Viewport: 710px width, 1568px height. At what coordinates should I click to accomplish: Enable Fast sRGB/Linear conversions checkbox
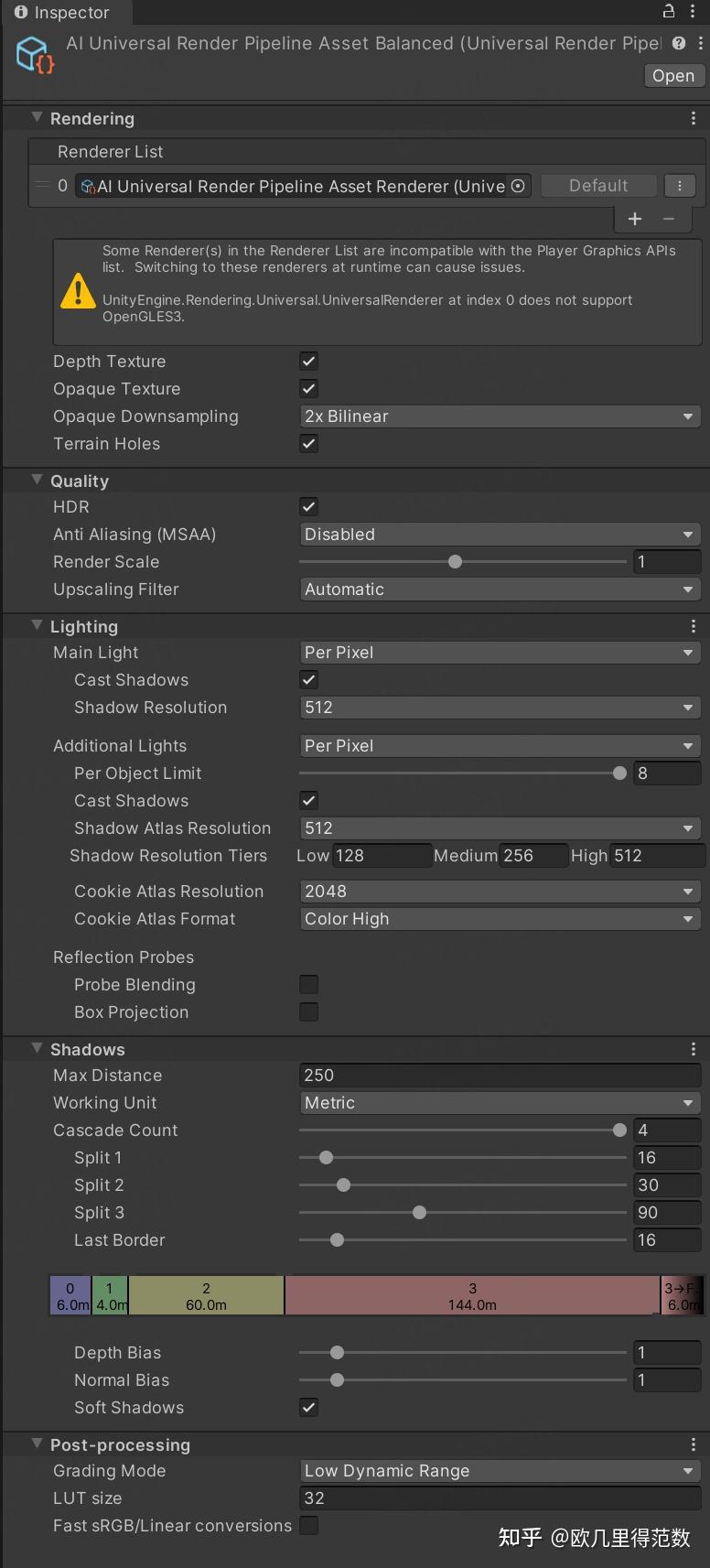coord(309,1526)
